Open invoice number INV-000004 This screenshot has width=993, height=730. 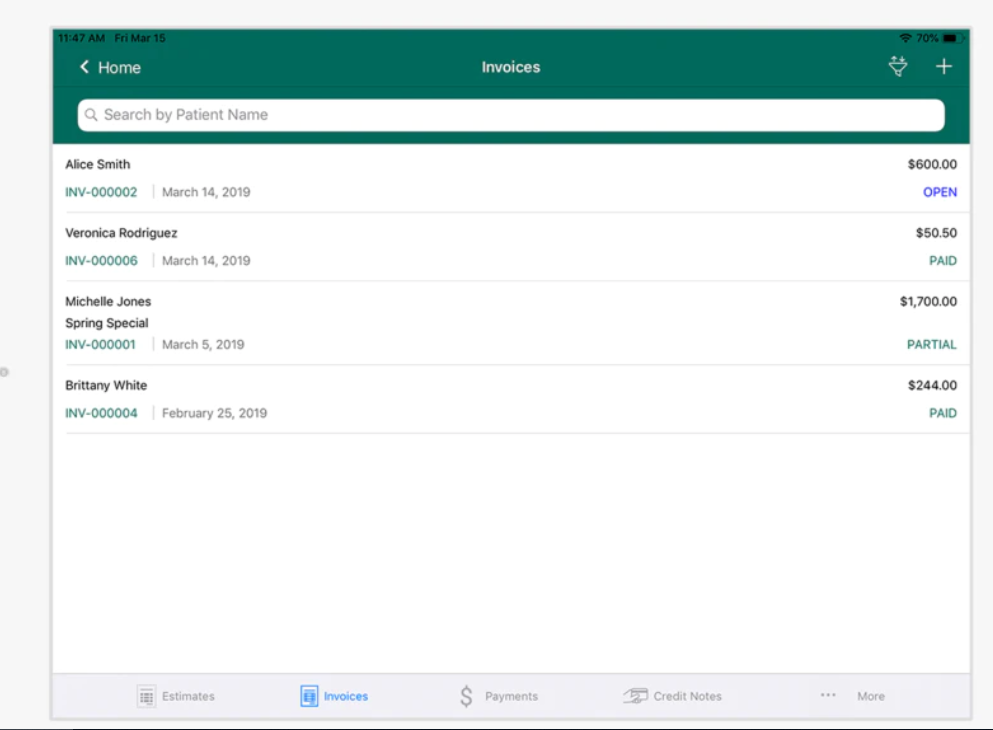click(101, 413)
